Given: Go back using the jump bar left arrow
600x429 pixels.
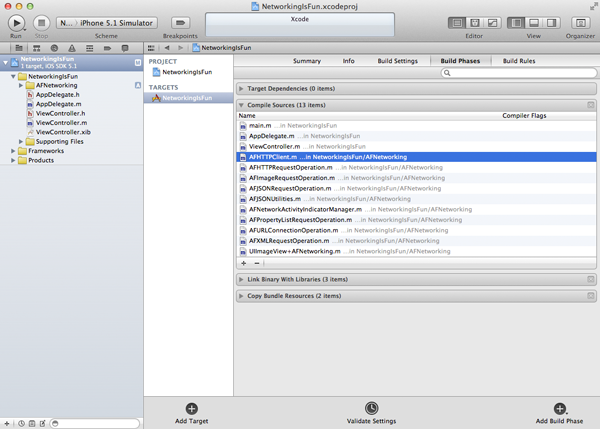Looking at the screenshot, I should (167, 48).
